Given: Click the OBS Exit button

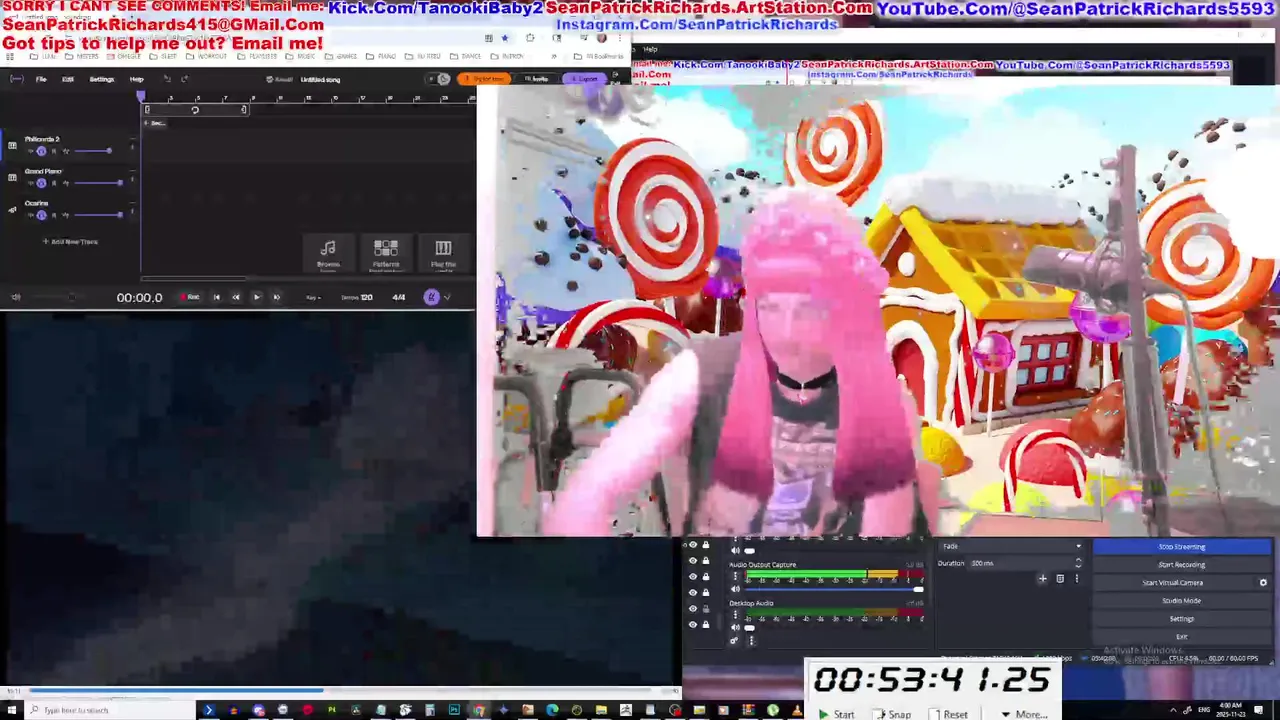Looking at the screenshot, I should click(1182, 637).
